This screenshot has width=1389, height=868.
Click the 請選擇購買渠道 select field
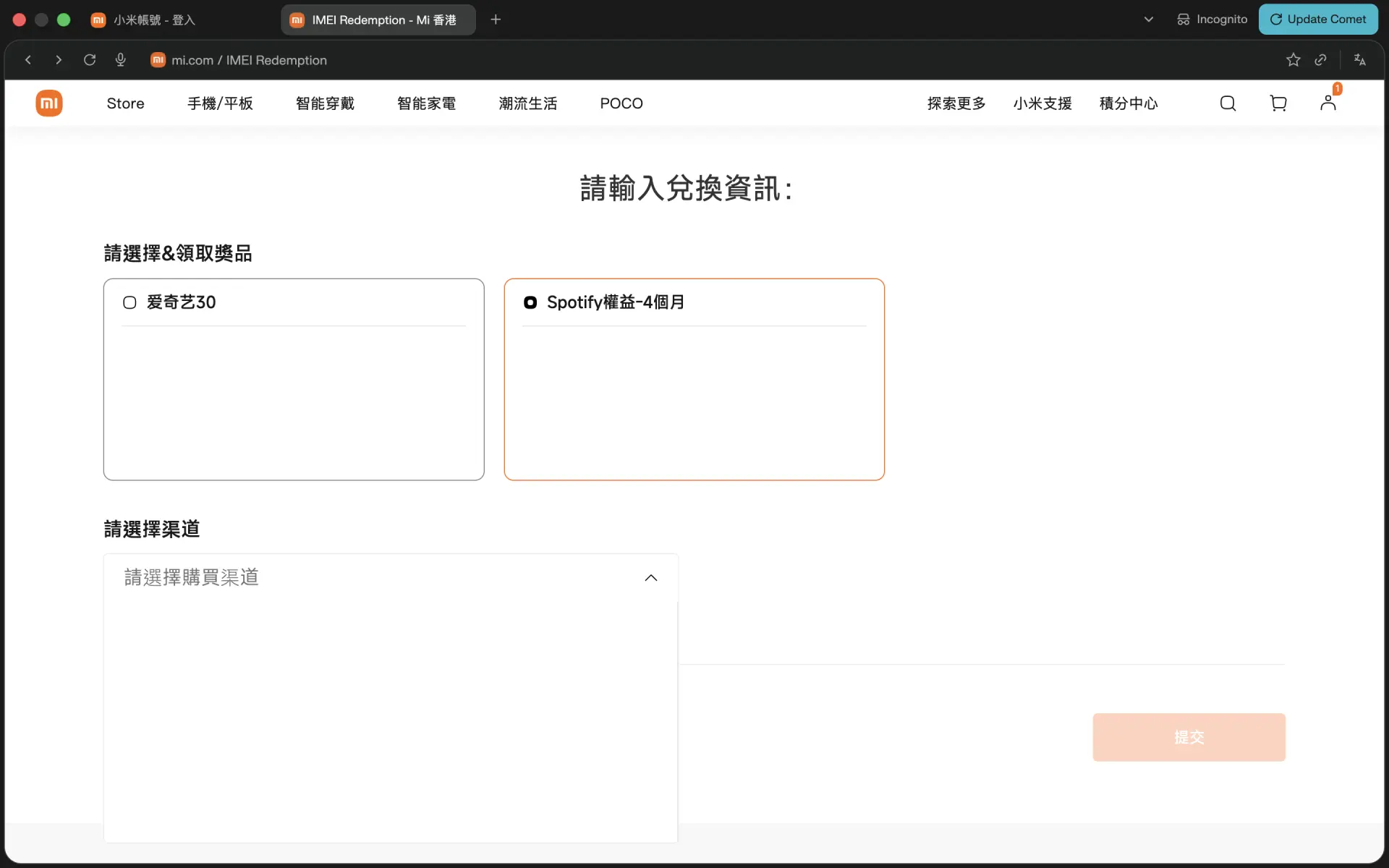click(x=391, y=577)
